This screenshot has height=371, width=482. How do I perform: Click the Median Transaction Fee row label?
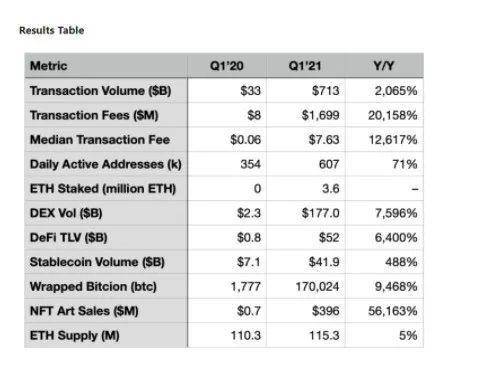(100, 140)
